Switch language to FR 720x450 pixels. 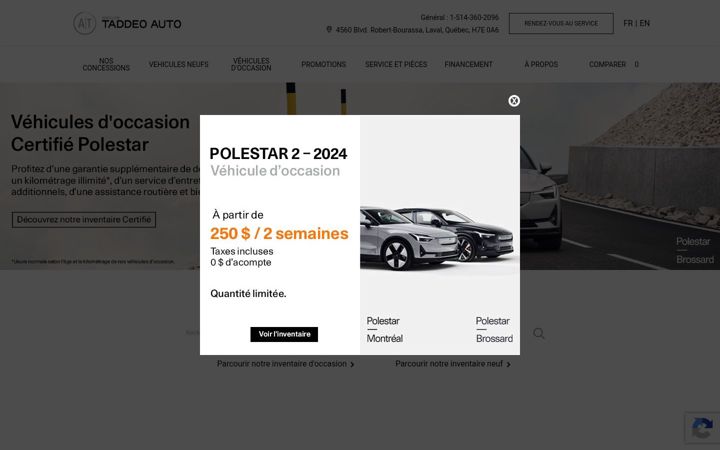coord(628,23)
